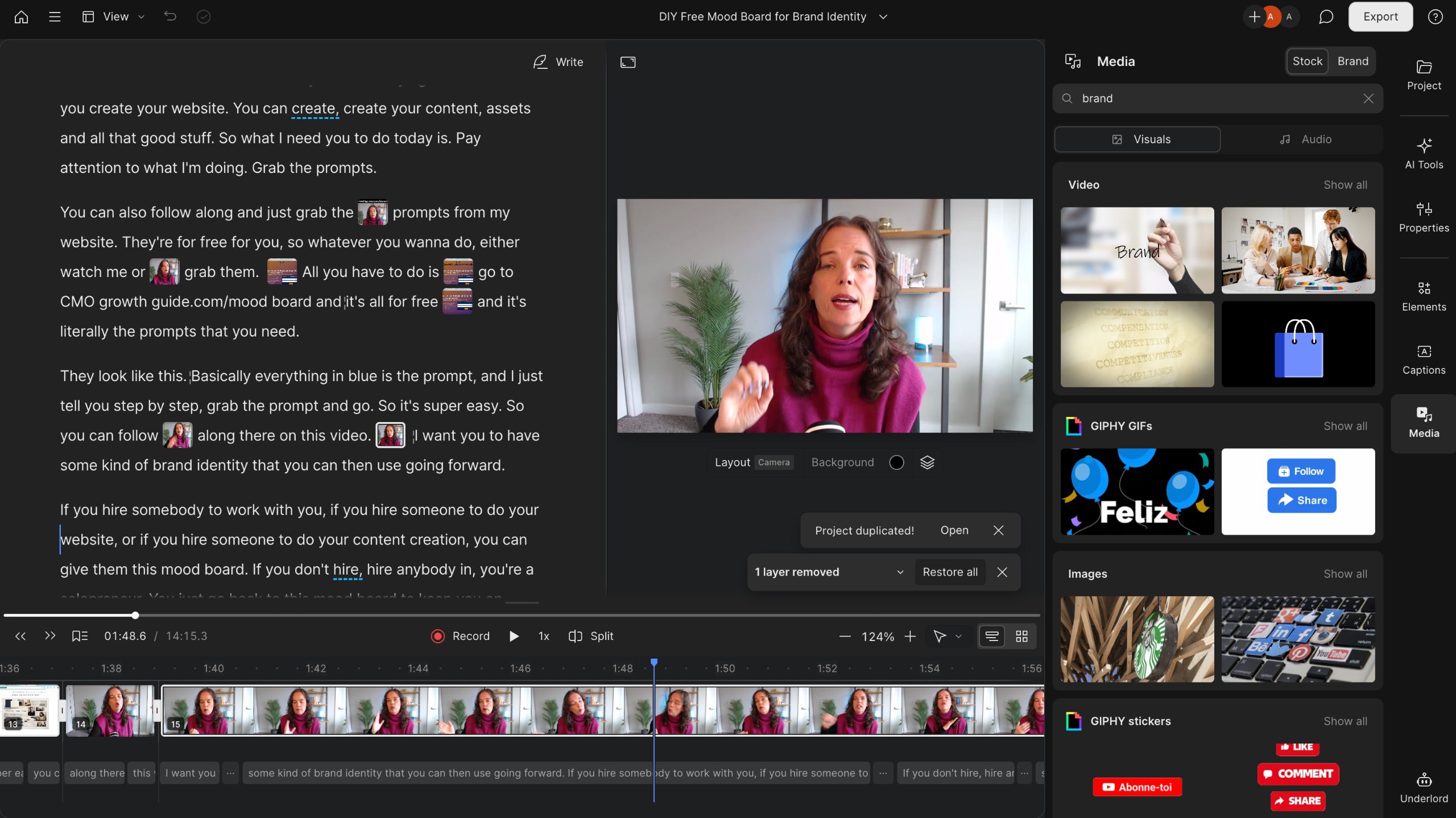Select the Visuals tab
Viewport: 1456px width, 818px height.
tap(1137, 139)
